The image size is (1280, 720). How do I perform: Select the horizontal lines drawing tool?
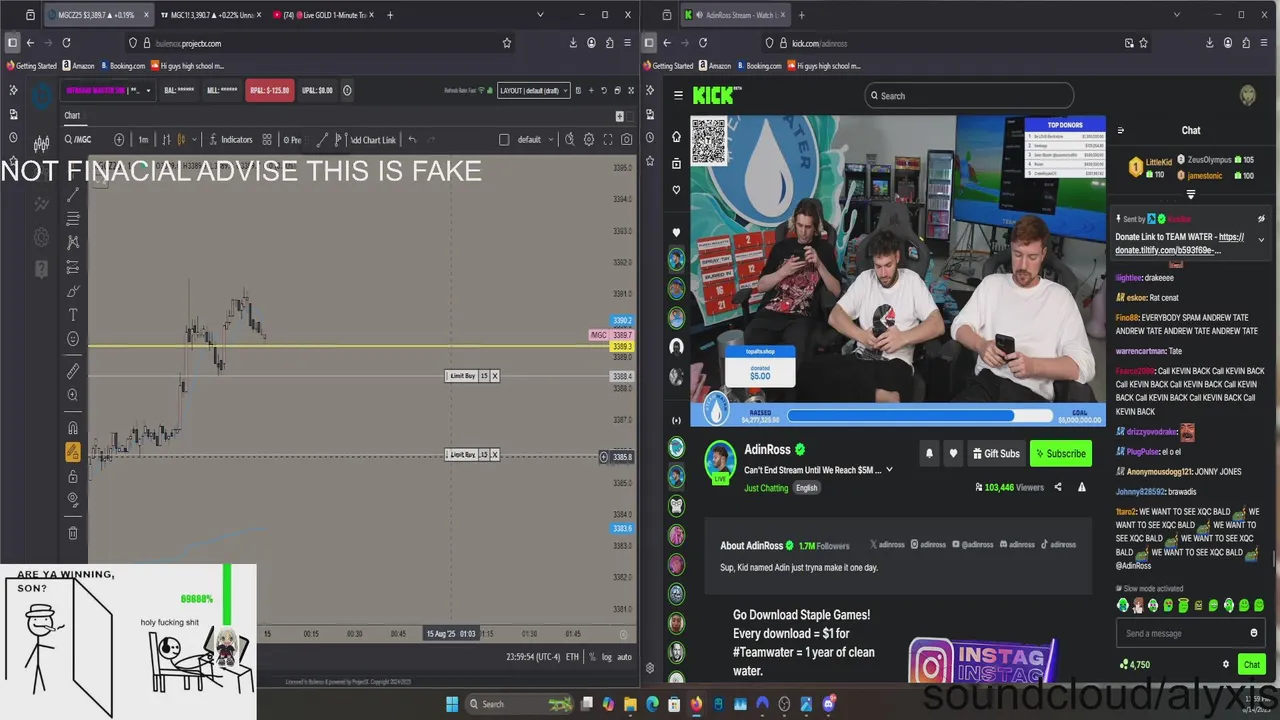[x=73, y=218]
